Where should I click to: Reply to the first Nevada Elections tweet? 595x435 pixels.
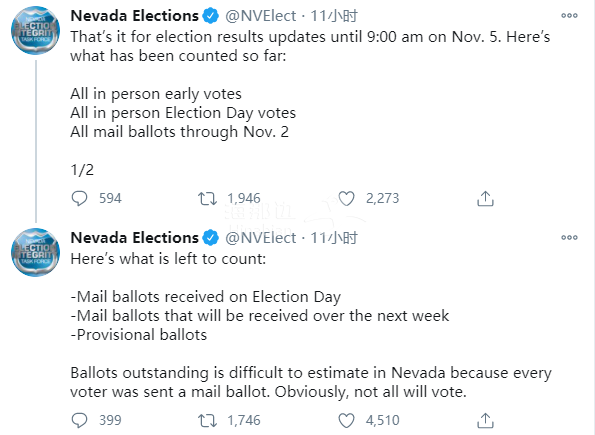tap(79, 199)
